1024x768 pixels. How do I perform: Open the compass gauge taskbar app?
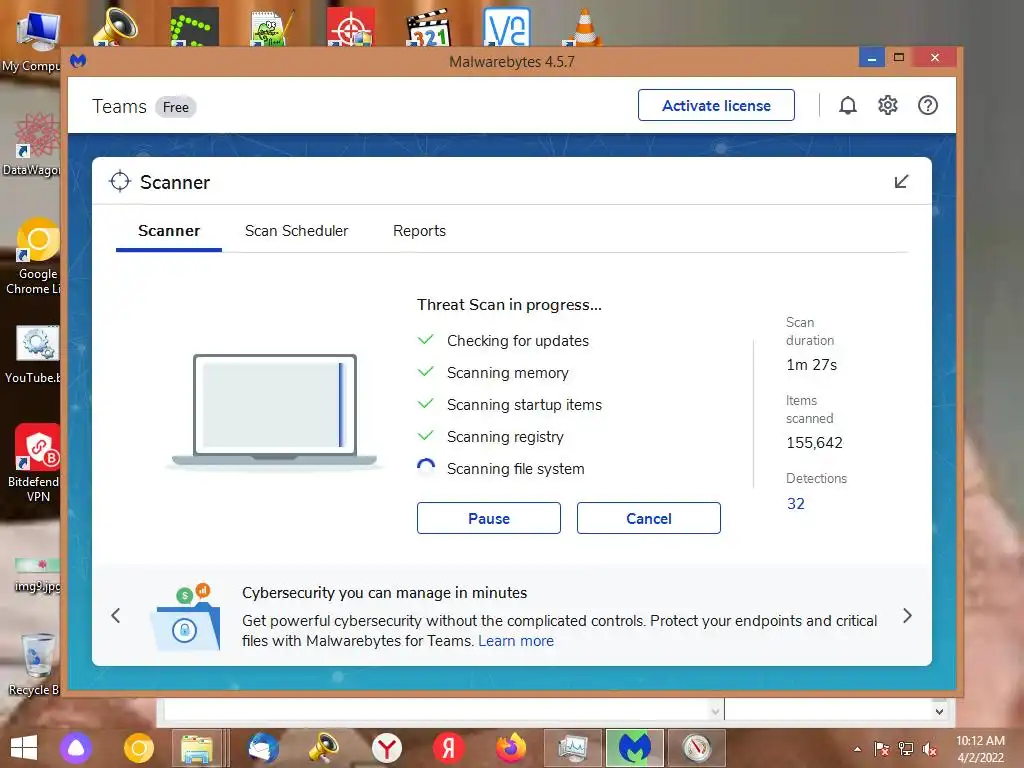(697, 748)
